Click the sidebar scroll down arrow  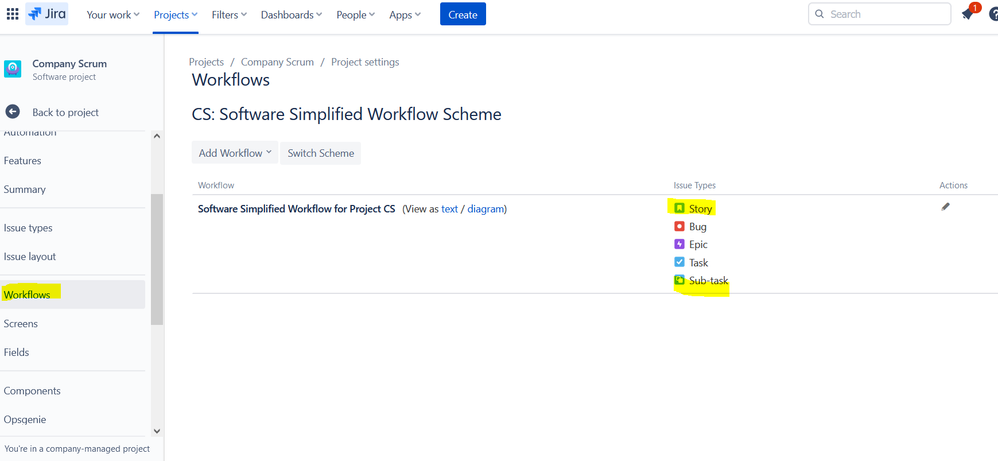coord(157,431)
